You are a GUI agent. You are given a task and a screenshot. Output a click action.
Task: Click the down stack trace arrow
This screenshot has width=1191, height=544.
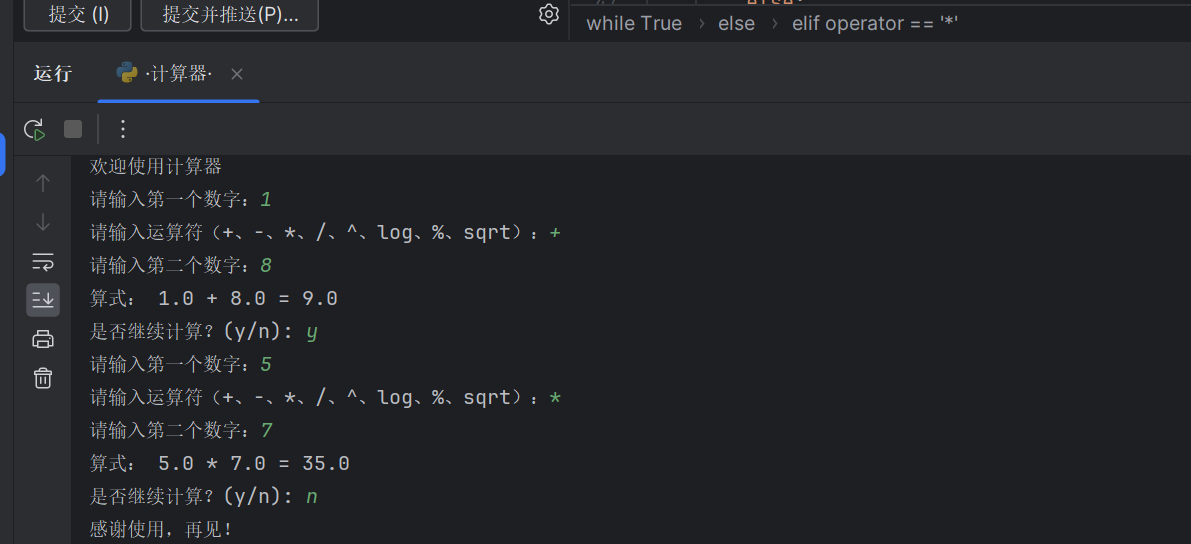[43, 222]
